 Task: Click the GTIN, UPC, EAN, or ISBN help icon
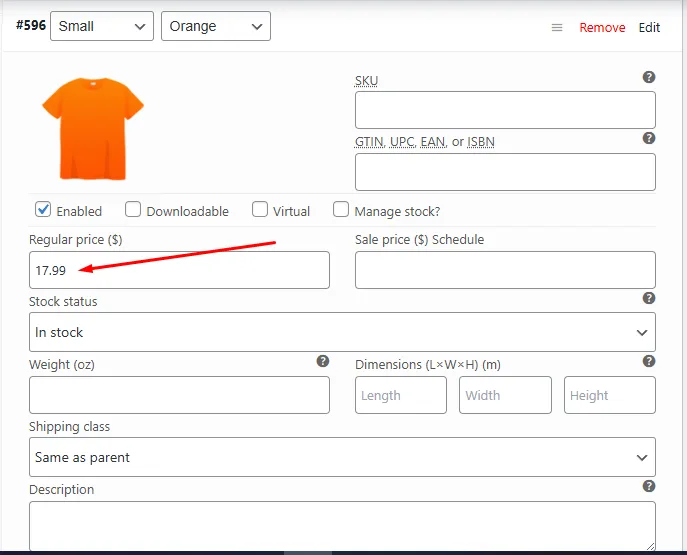pyautogui.click(x=649, y=138)
